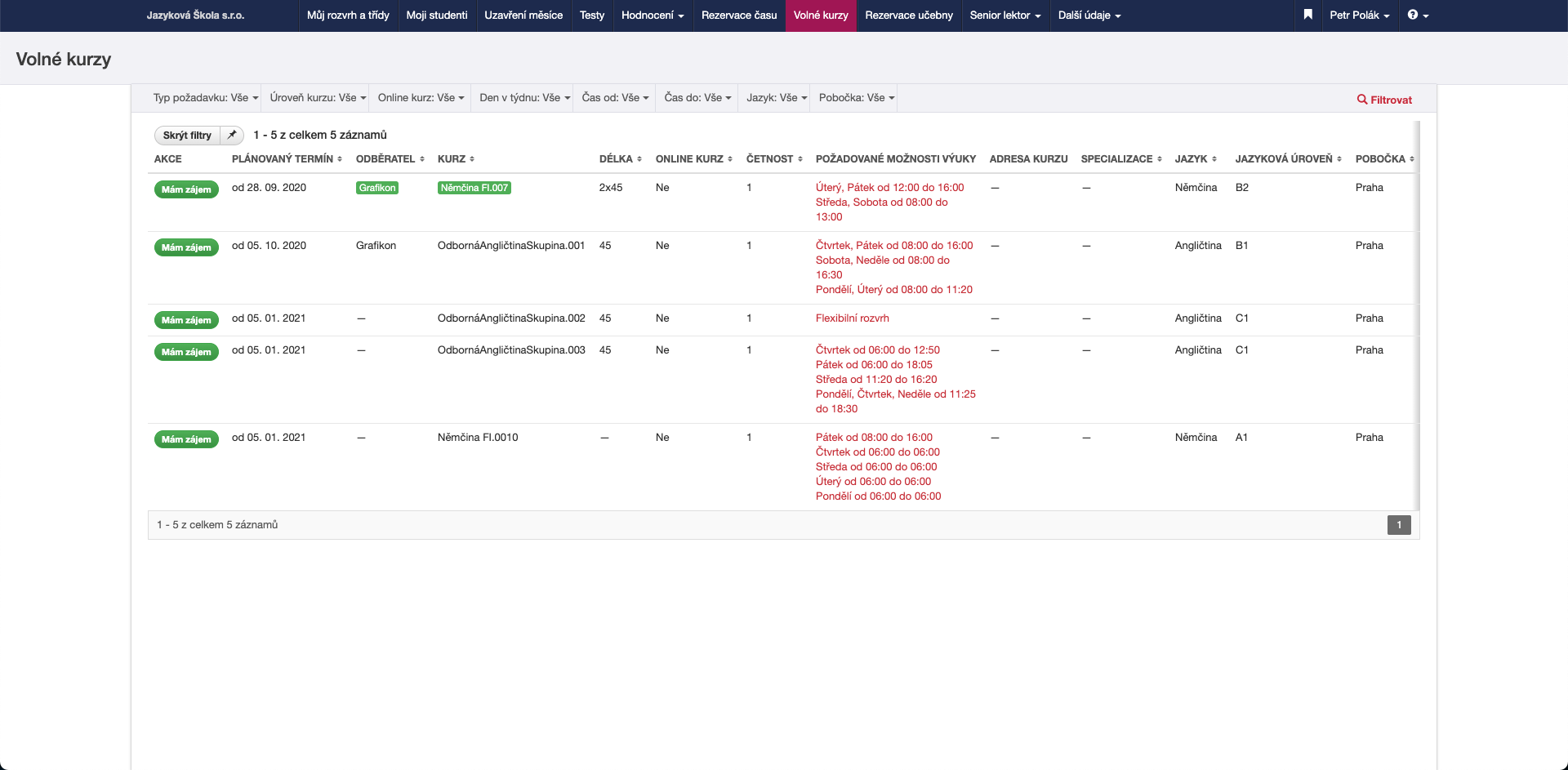Sort by Kurz column
This screenshot has width=1568, height=770.
[x=456, y=158]
